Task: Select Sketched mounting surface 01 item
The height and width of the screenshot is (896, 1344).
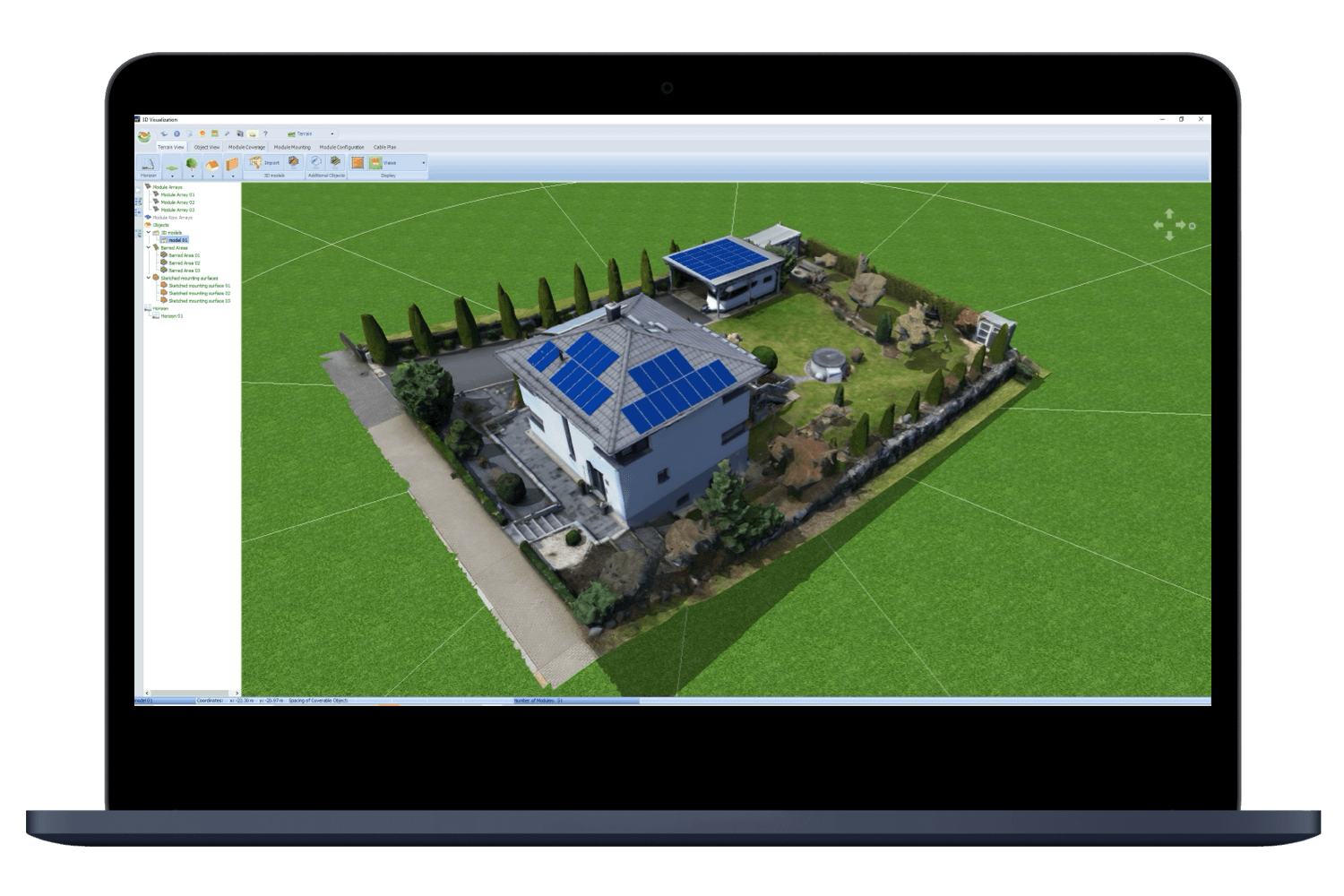Action: coord(200,286)
